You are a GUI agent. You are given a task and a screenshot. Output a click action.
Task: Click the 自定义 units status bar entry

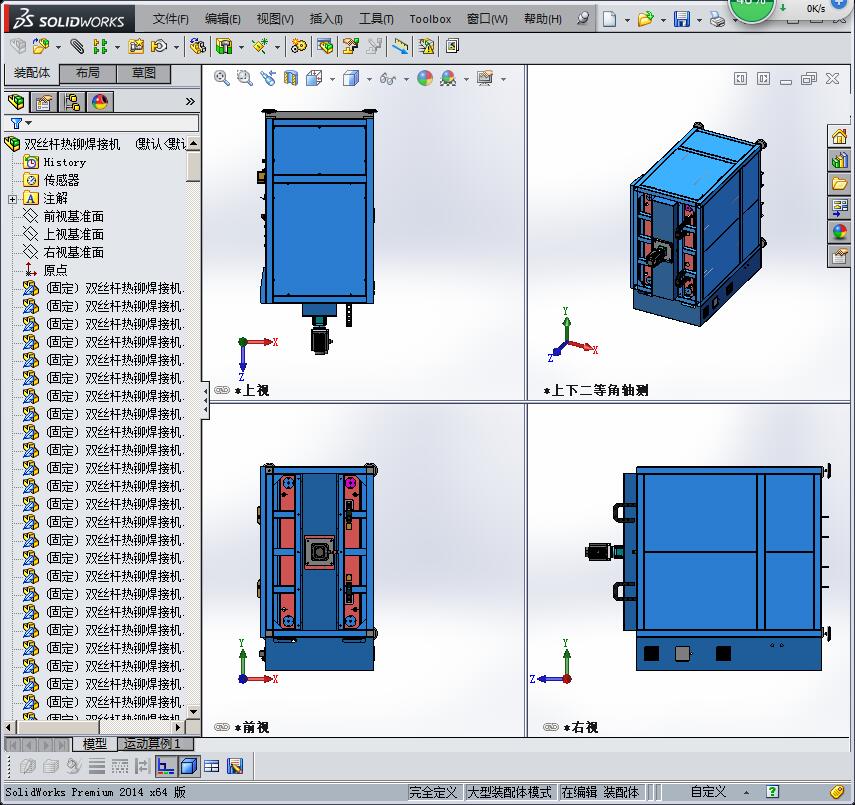click(708, 792)
